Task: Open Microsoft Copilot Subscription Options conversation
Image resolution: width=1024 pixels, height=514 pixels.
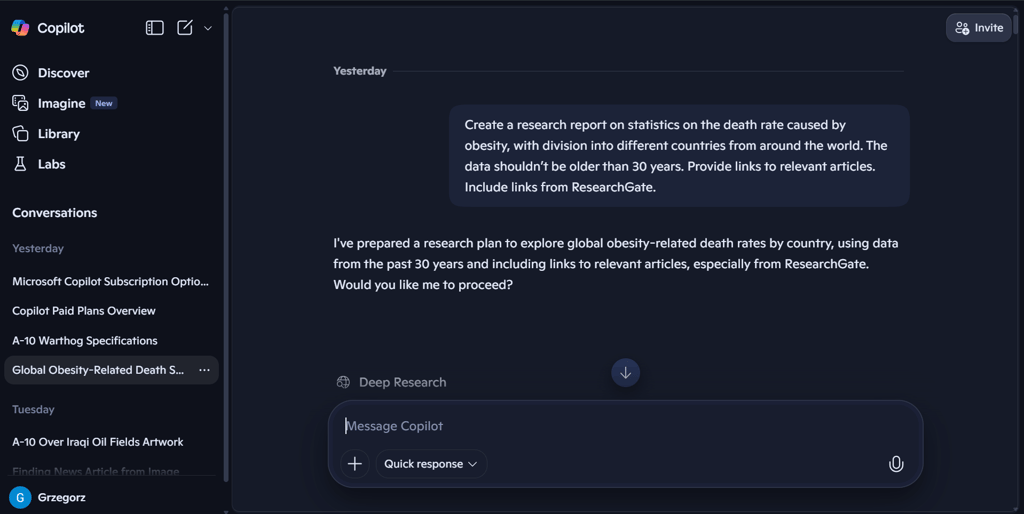Action: [x=110, y=281]
